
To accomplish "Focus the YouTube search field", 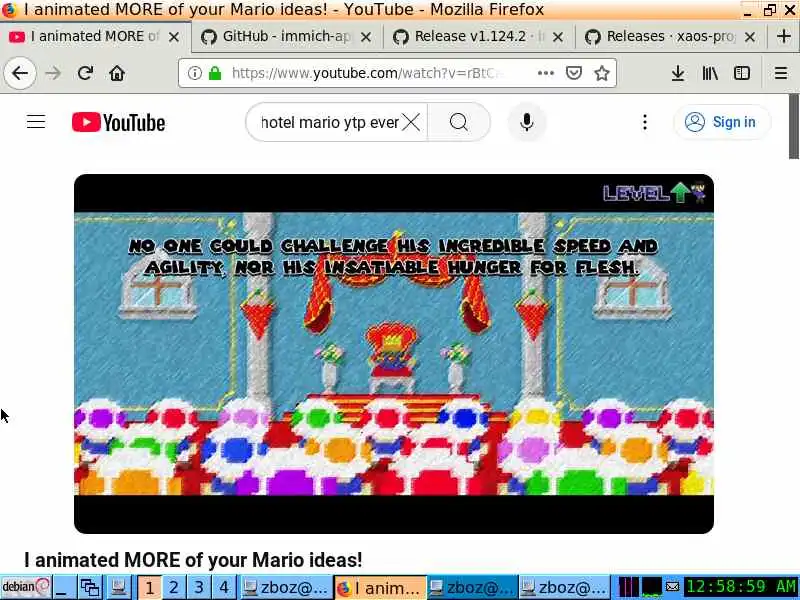I will [x=329, y=122].
